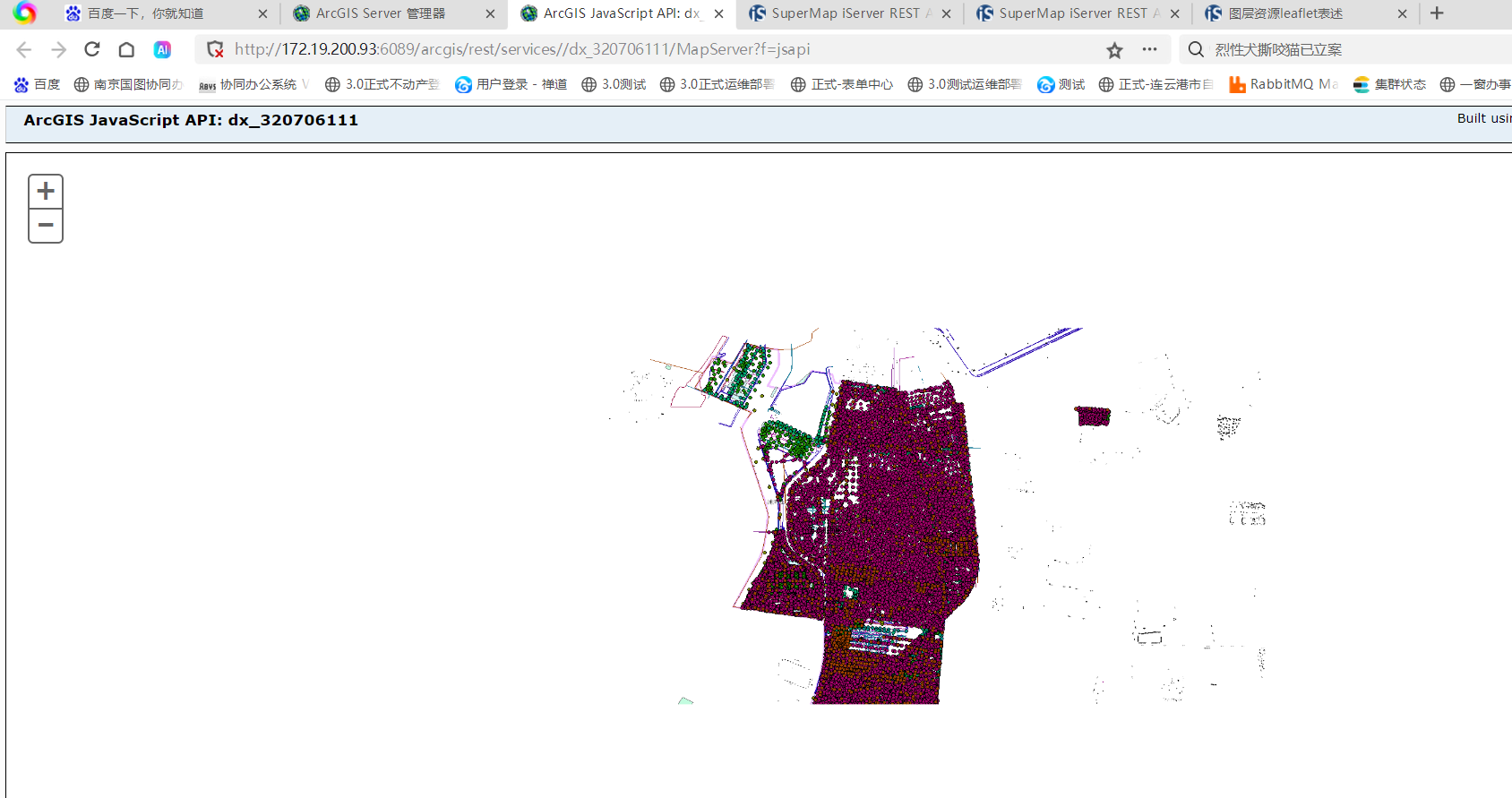This screenshot has height=798, width=1512.
Task: Reload the current page
Action: coord(92,49)
